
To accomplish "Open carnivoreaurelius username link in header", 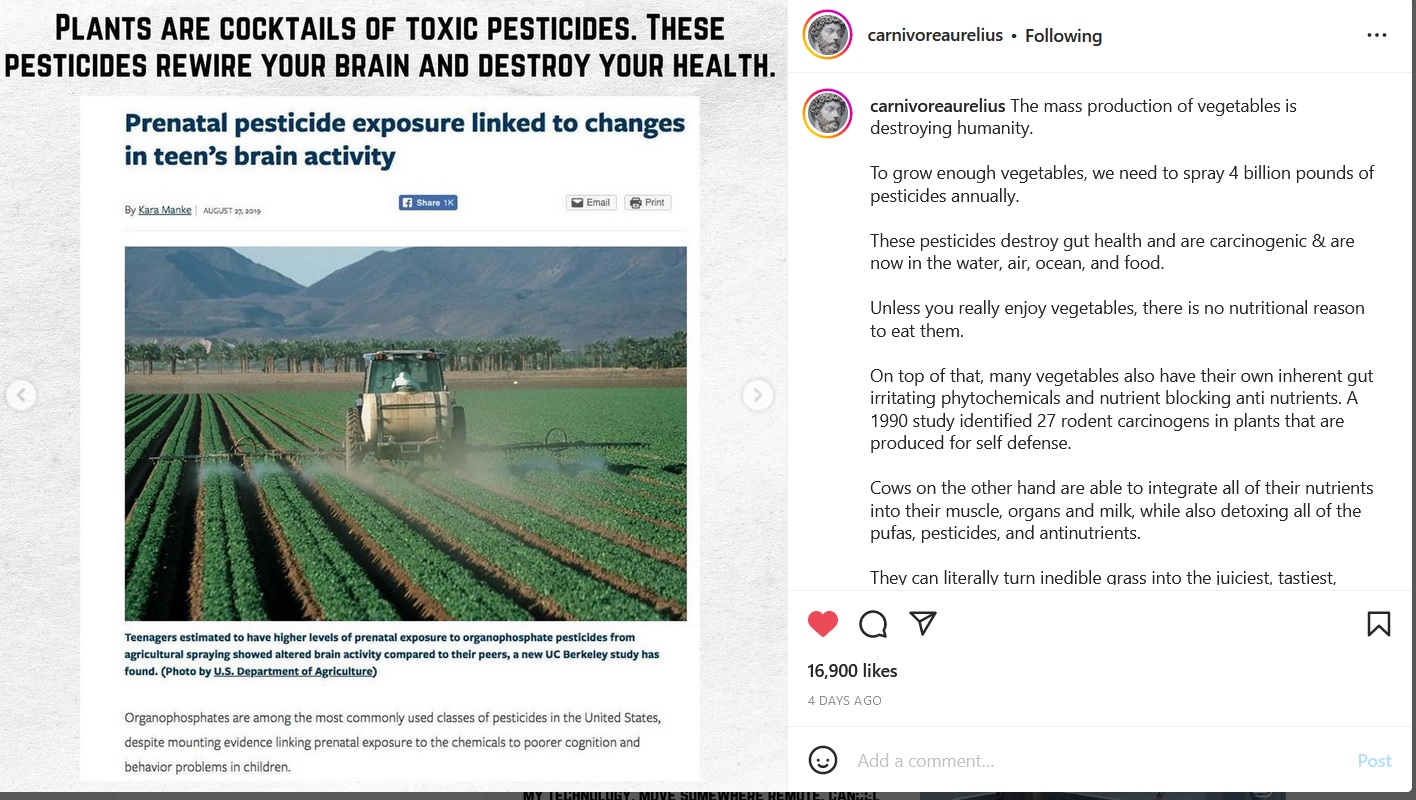I will click(x=936, y=36).
